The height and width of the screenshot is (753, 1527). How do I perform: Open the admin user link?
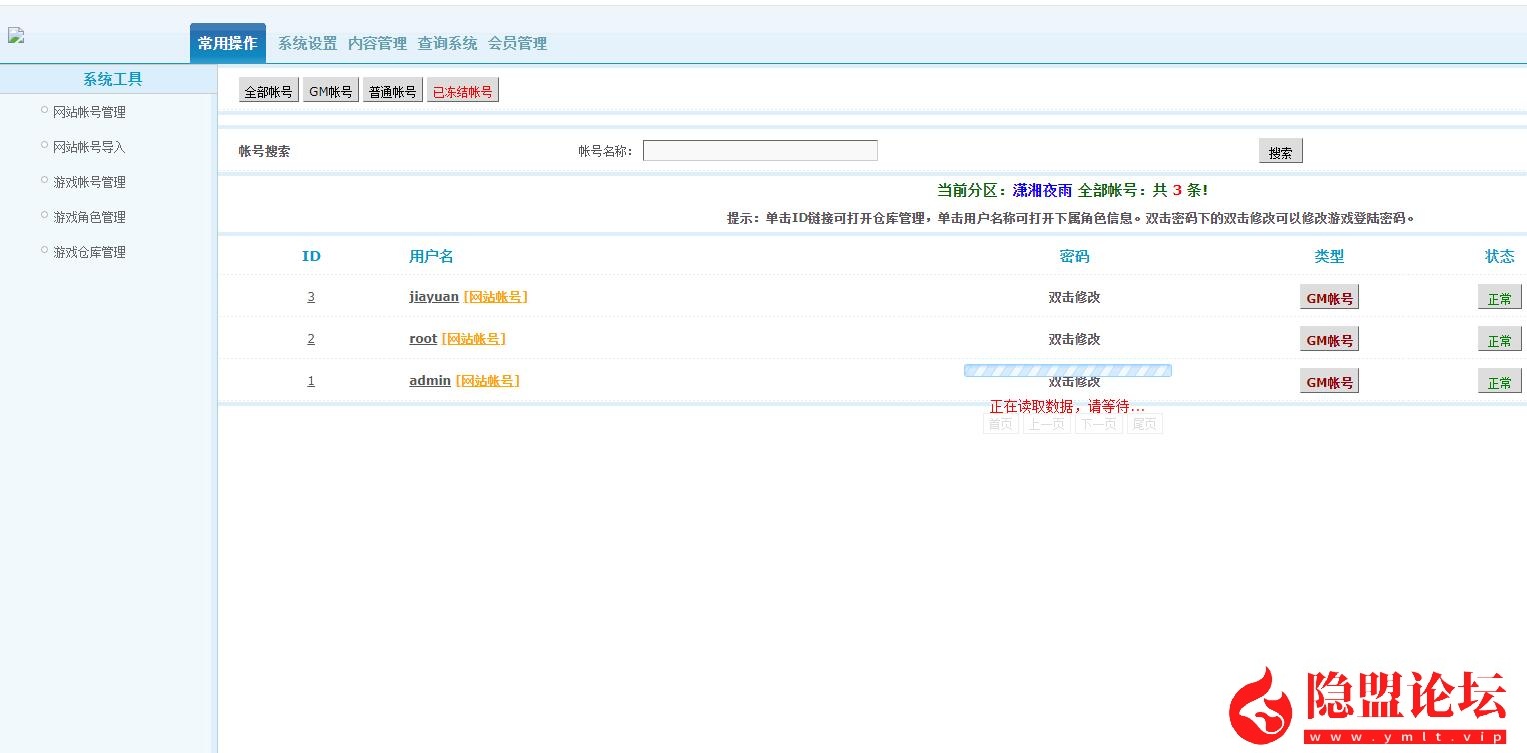pos(430,381)
